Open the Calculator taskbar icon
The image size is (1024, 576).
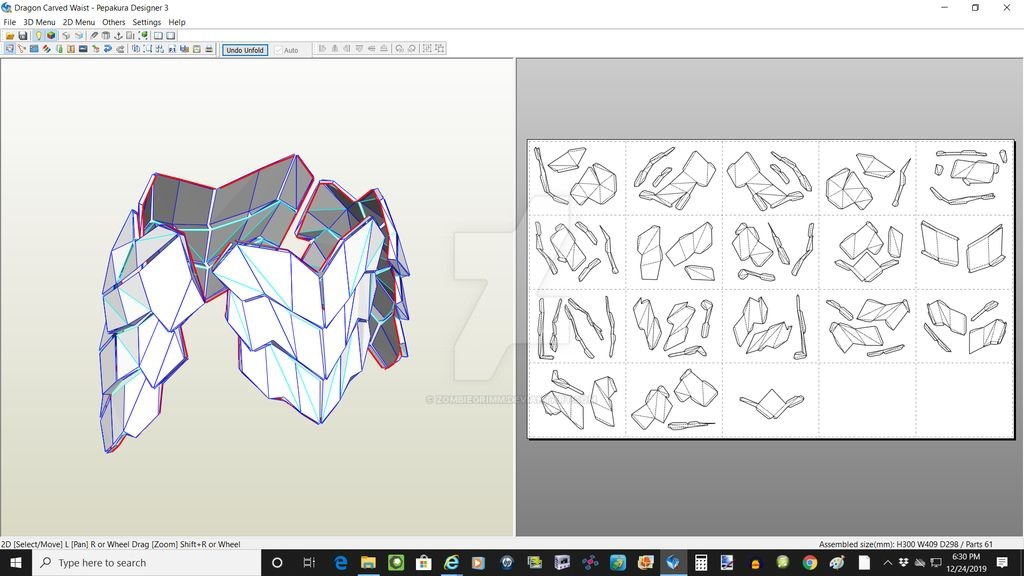701,562
